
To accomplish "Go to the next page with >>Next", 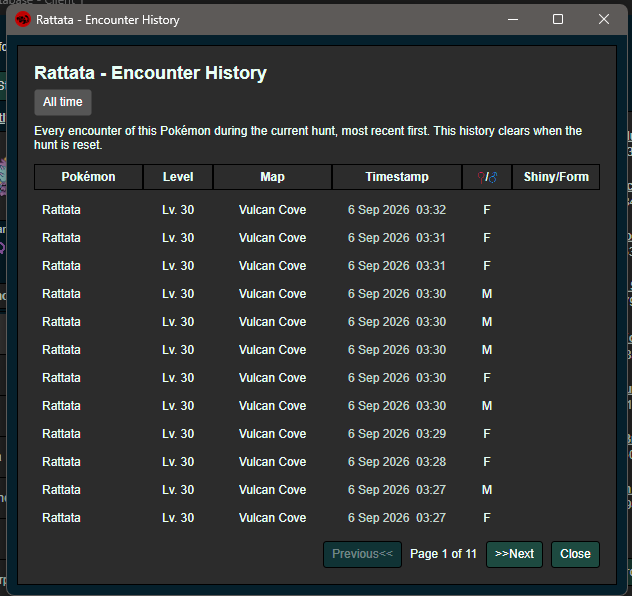I will click(x=514, y=554).
